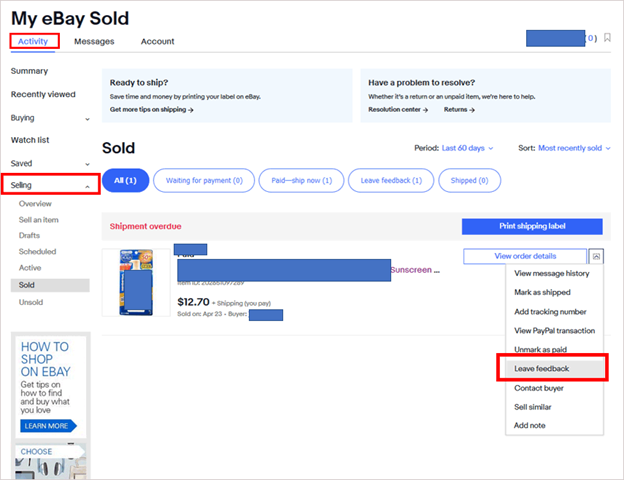Screen dimensions: 624x480
Task: Filter by Leave feedback (1)
Action: [x=391, y=180]
